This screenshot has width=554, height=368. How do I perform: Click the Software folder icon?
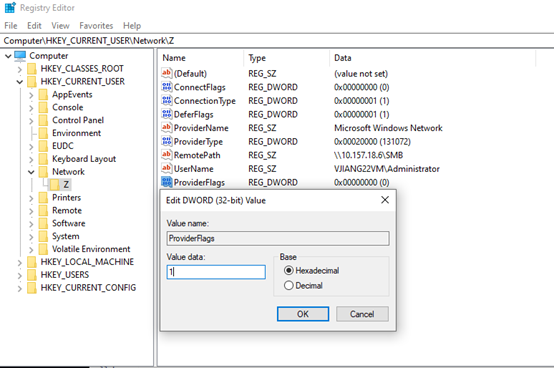pos(43,223)
